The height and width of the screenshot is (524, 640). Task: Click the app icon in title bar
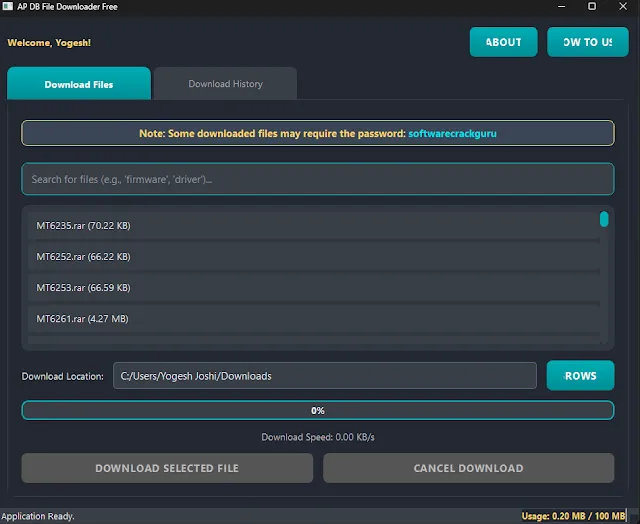8,6
